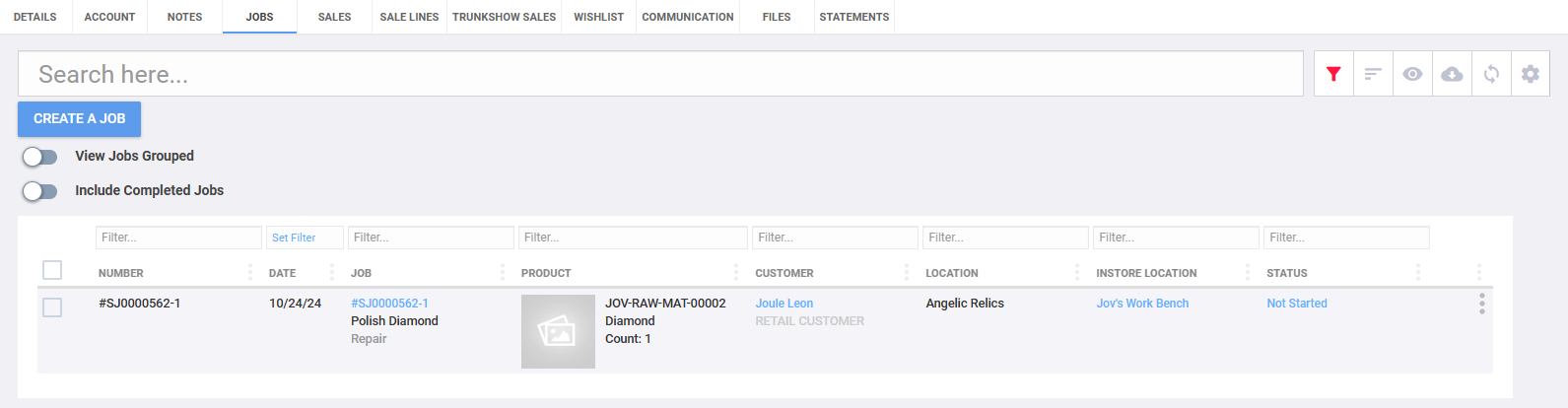
Task: Open the DATE column menu dots
Action: coord(331,272)
